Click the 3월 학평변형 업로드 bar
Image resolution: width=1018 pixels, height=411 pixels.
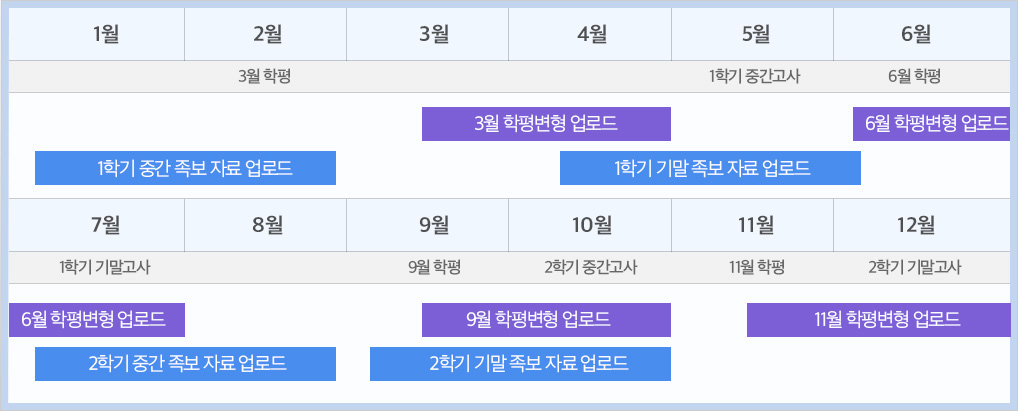(x=546, y=124)
